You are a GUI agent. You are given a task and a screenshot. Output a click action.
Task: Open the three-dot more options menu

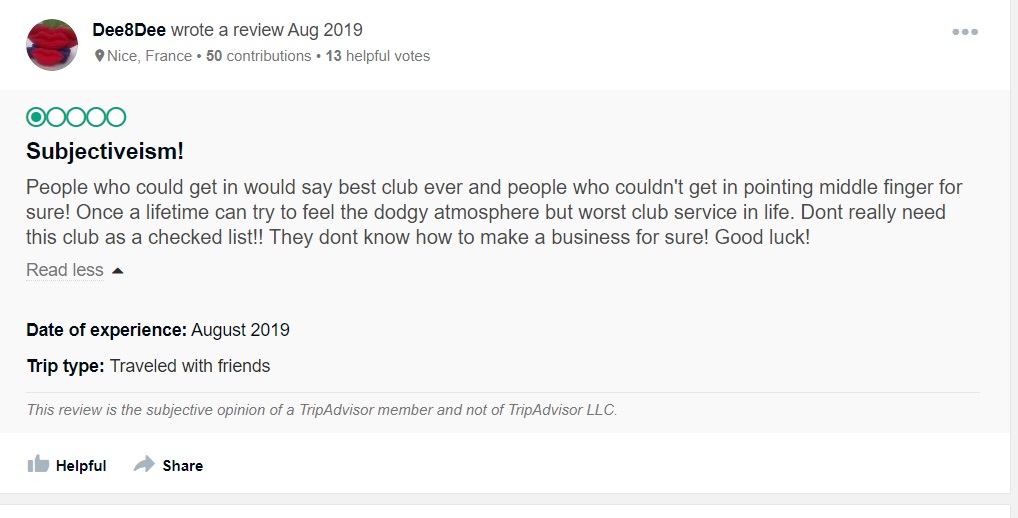(964, 32)
